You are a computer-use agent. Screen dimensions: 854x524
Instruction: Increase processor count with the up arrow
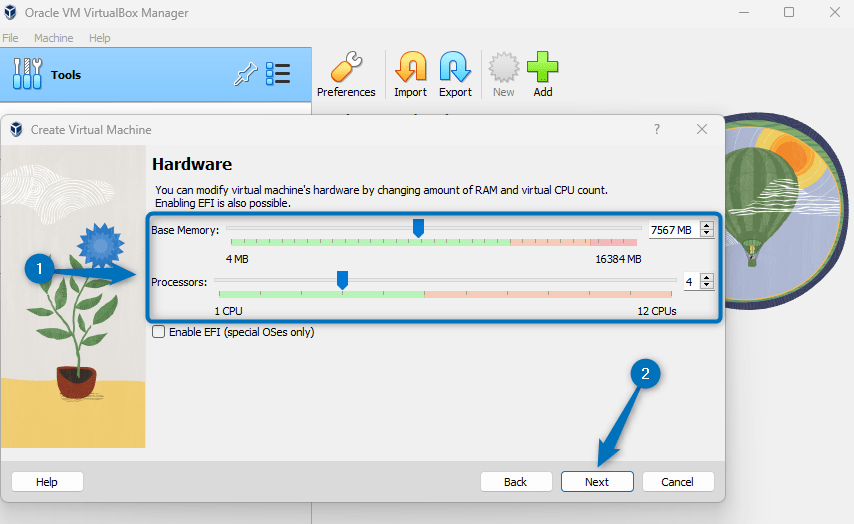(x=707, y=278)
